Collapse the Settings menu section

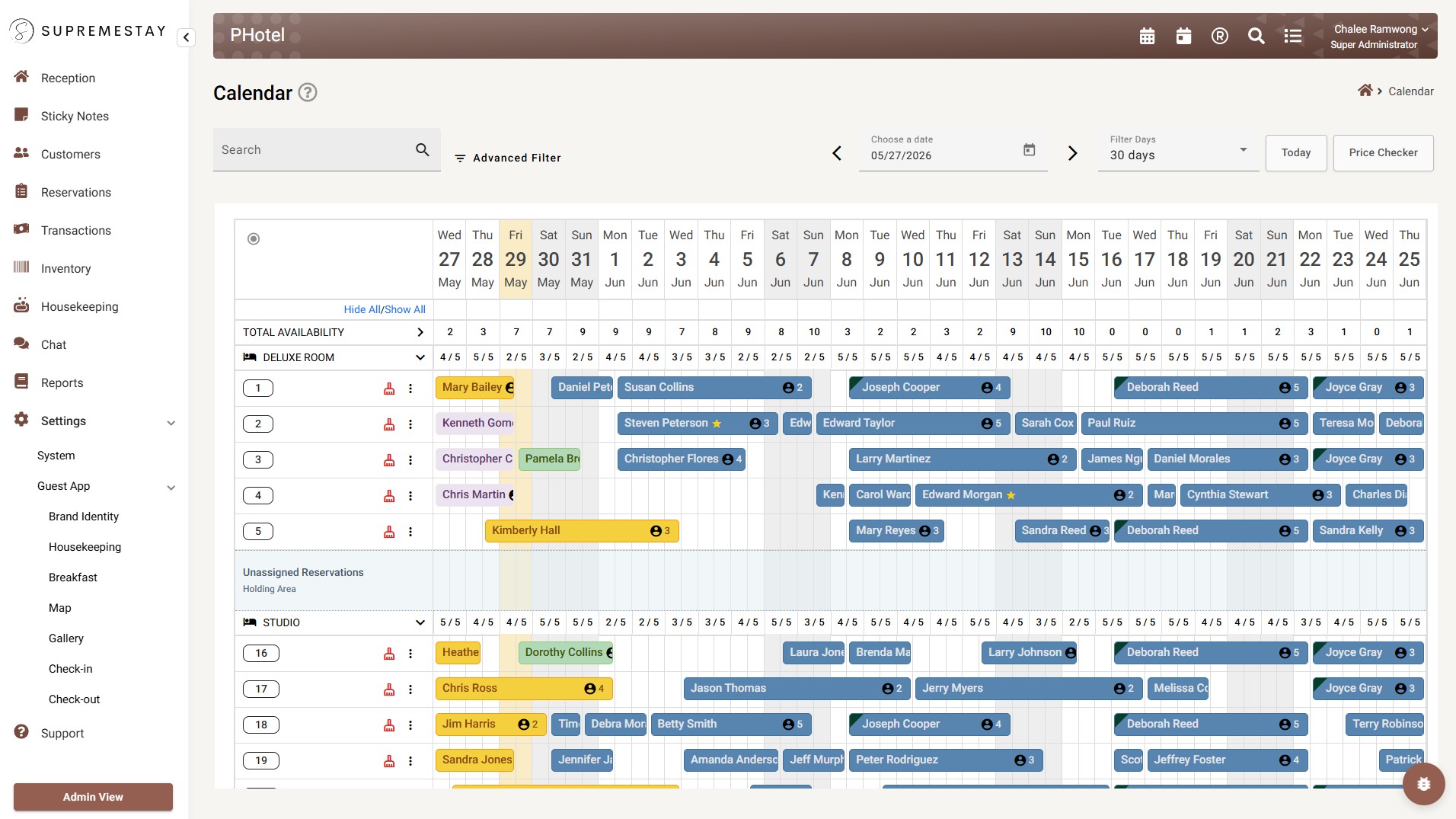pos(171,423)
